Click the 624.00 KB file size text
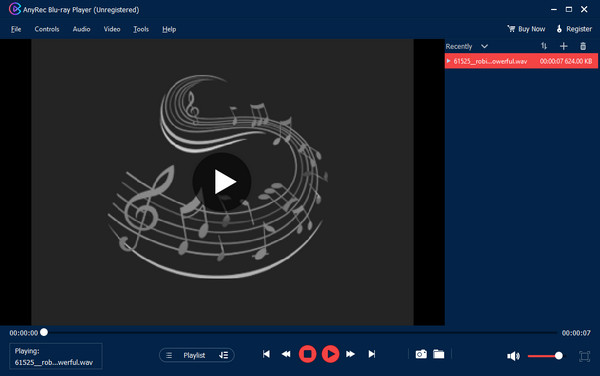Image resolution: width=600 pixels, height=376 pixels. pyautogui.click(x=578, y=61)
